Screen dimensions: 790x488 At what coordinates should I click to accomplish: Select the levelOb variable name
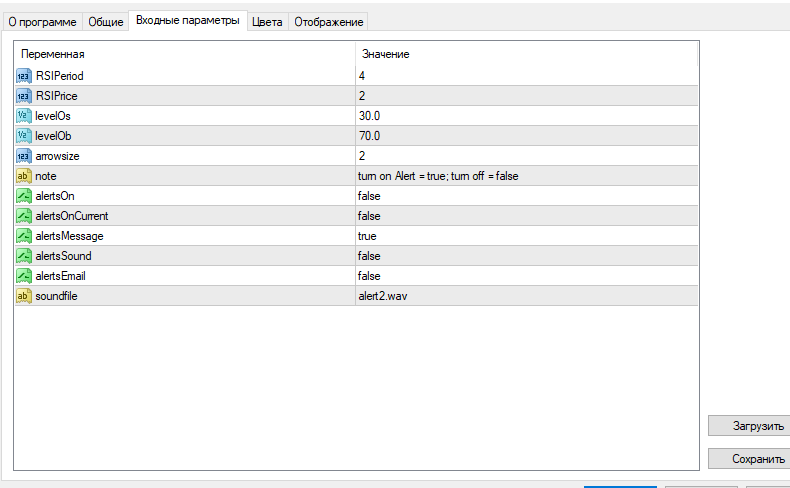pos(53,136)
